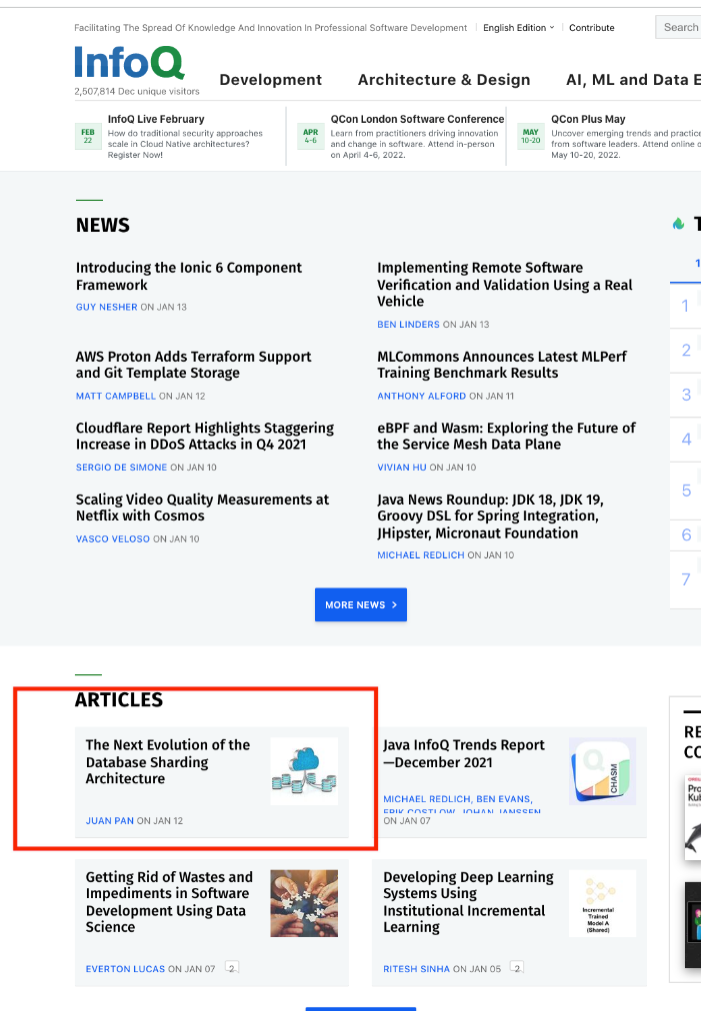Select trending item number 6
This screenshot has height=1012, width=701.
(x=686, y=535)
